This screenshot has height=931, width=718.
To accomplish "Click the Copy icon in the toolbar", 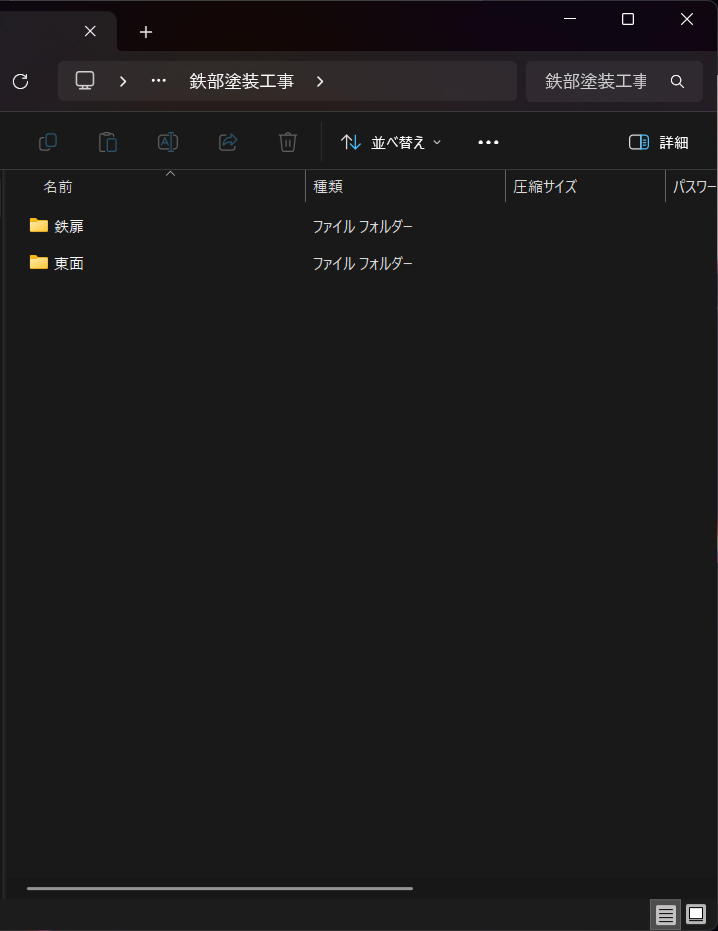I will tap(48, 142).
